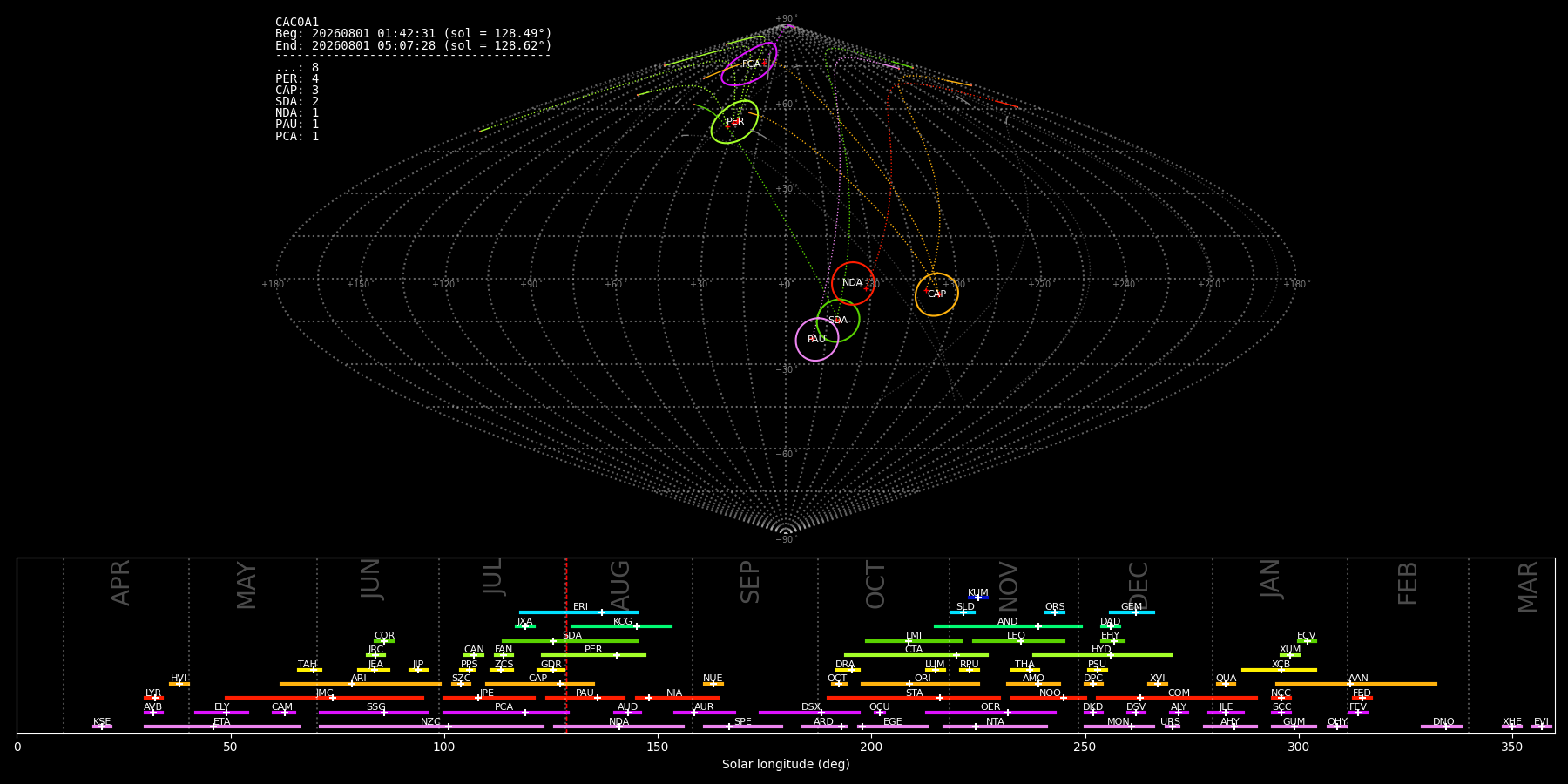Click the red dashed current-date line
The width and height of the screenshot is (1568, 784).
click(x=566, y=645)
